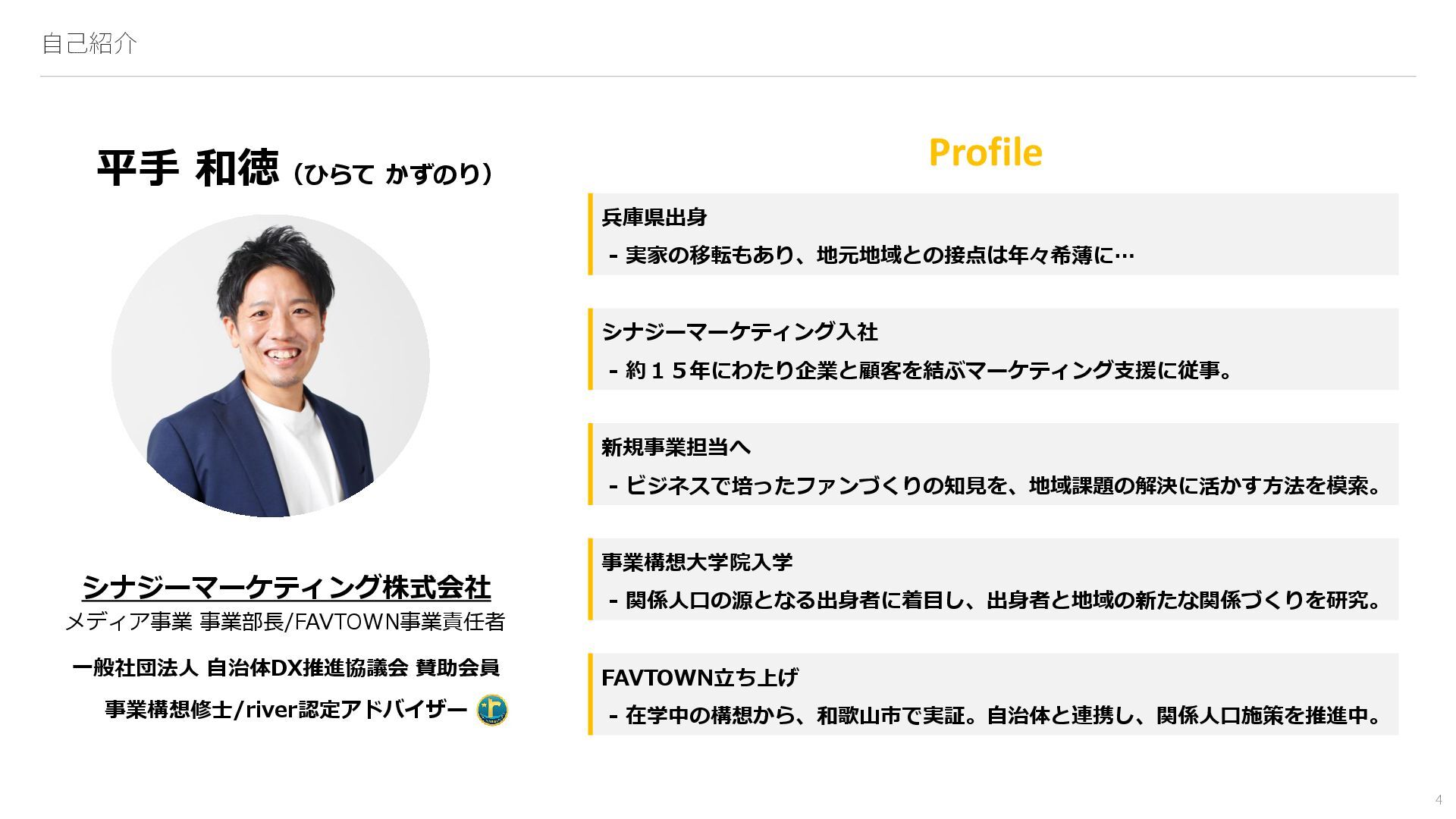1456x819 pixels.
Task: Select the name 平手 和徳
Action: tap(188, 168)
